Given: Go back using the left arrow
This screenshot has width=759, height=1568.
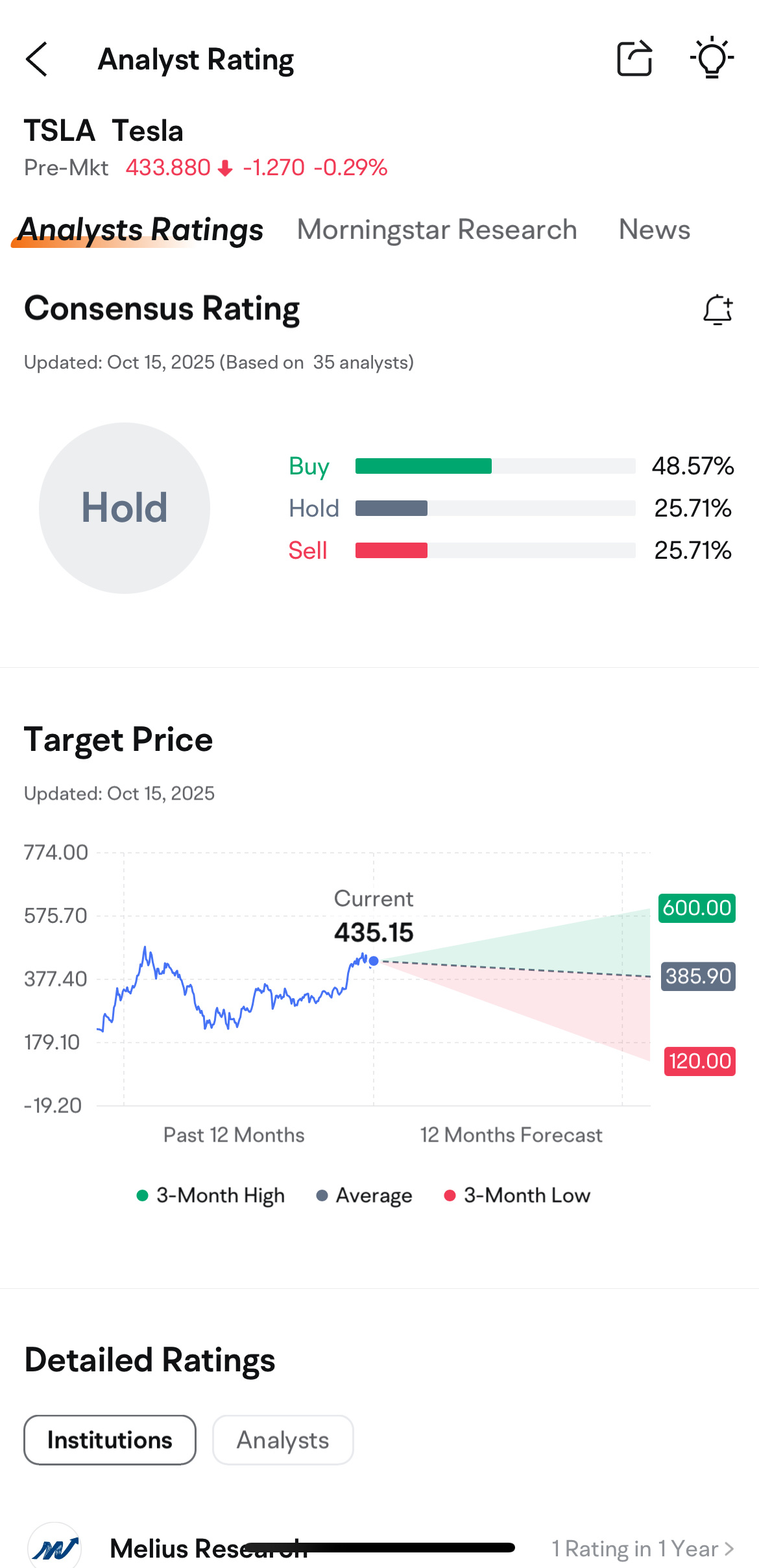Looking at the screenshot, I should (37, 60).
